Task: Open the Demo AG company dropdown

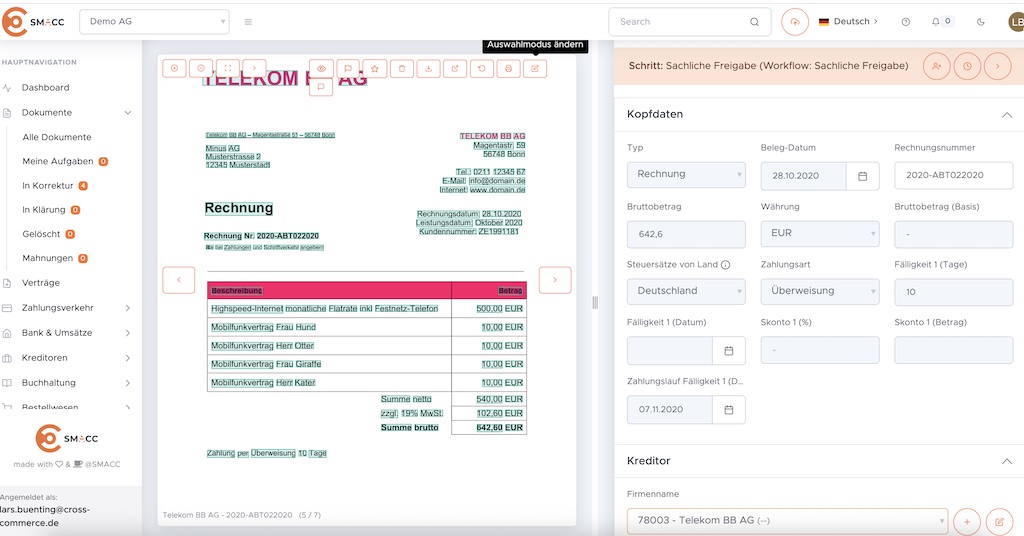Action: pyautogui.click(x=154, y=21)
